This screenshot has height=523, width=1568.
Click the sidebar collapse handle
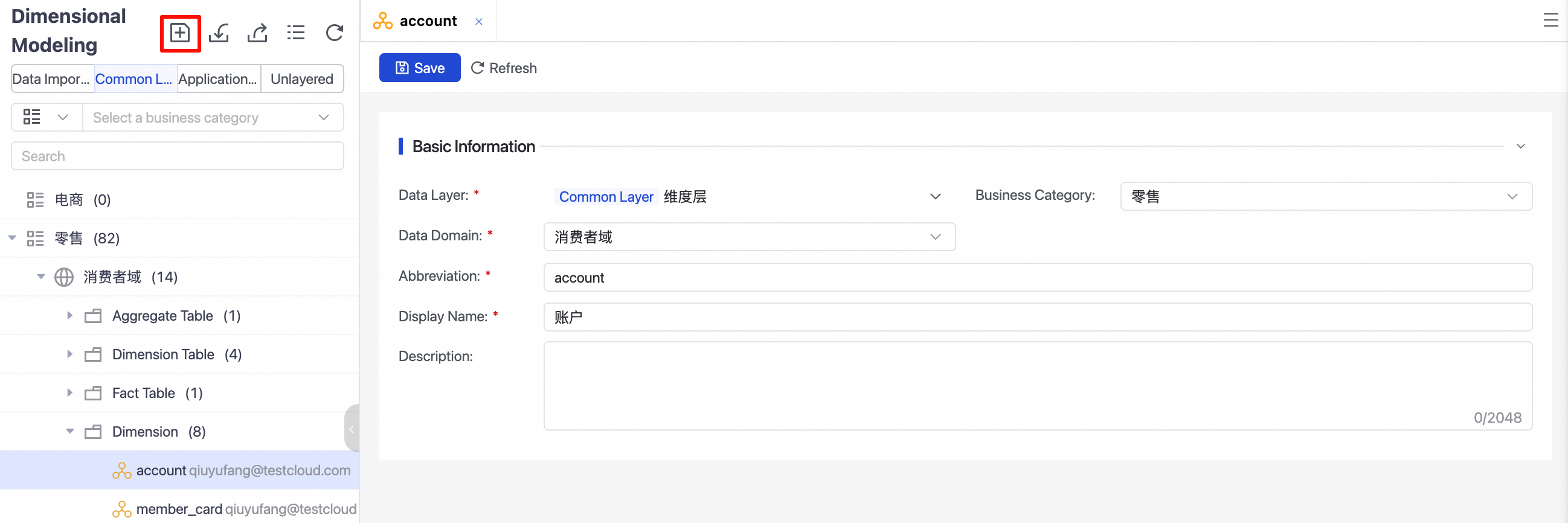click(351, 429)
